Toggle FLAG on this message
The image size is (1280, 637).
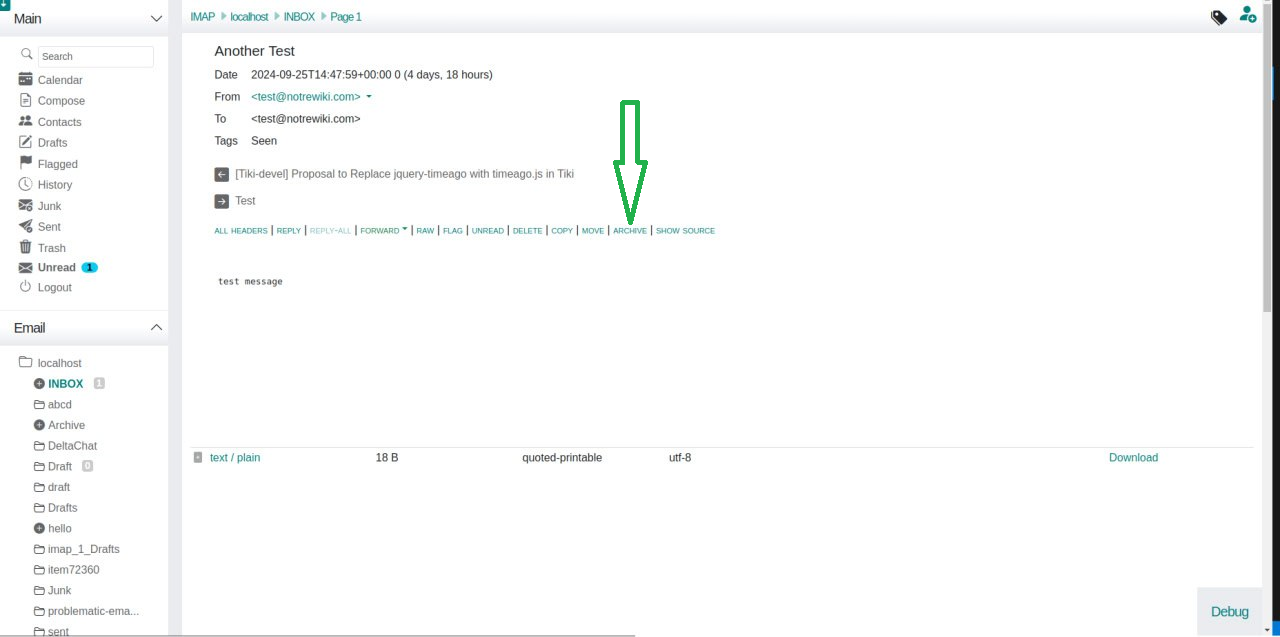pyautogui.click(x=452, y=230)
